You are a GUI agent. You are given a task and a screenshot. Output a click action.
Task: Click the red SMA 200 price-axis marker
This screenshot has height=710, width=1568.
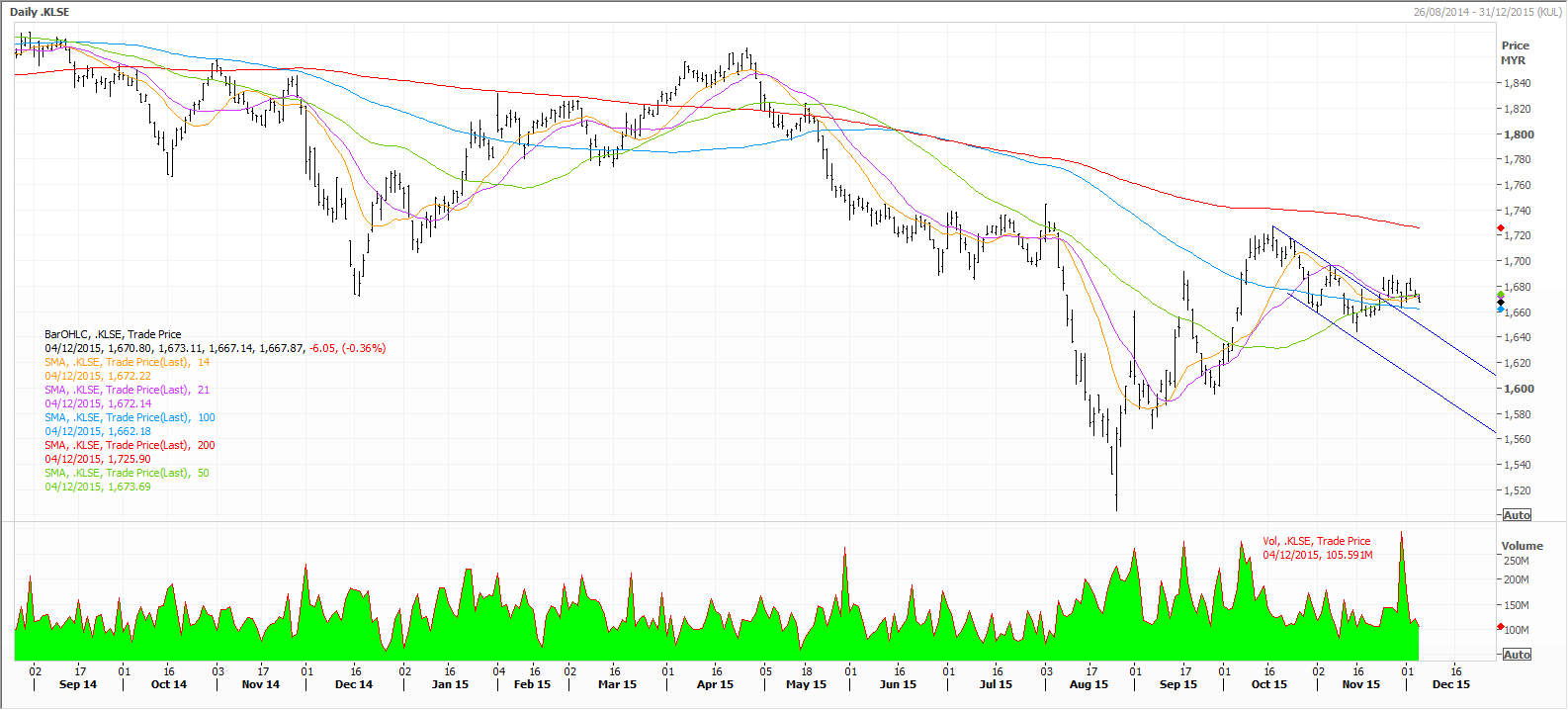pos(1501,228)
